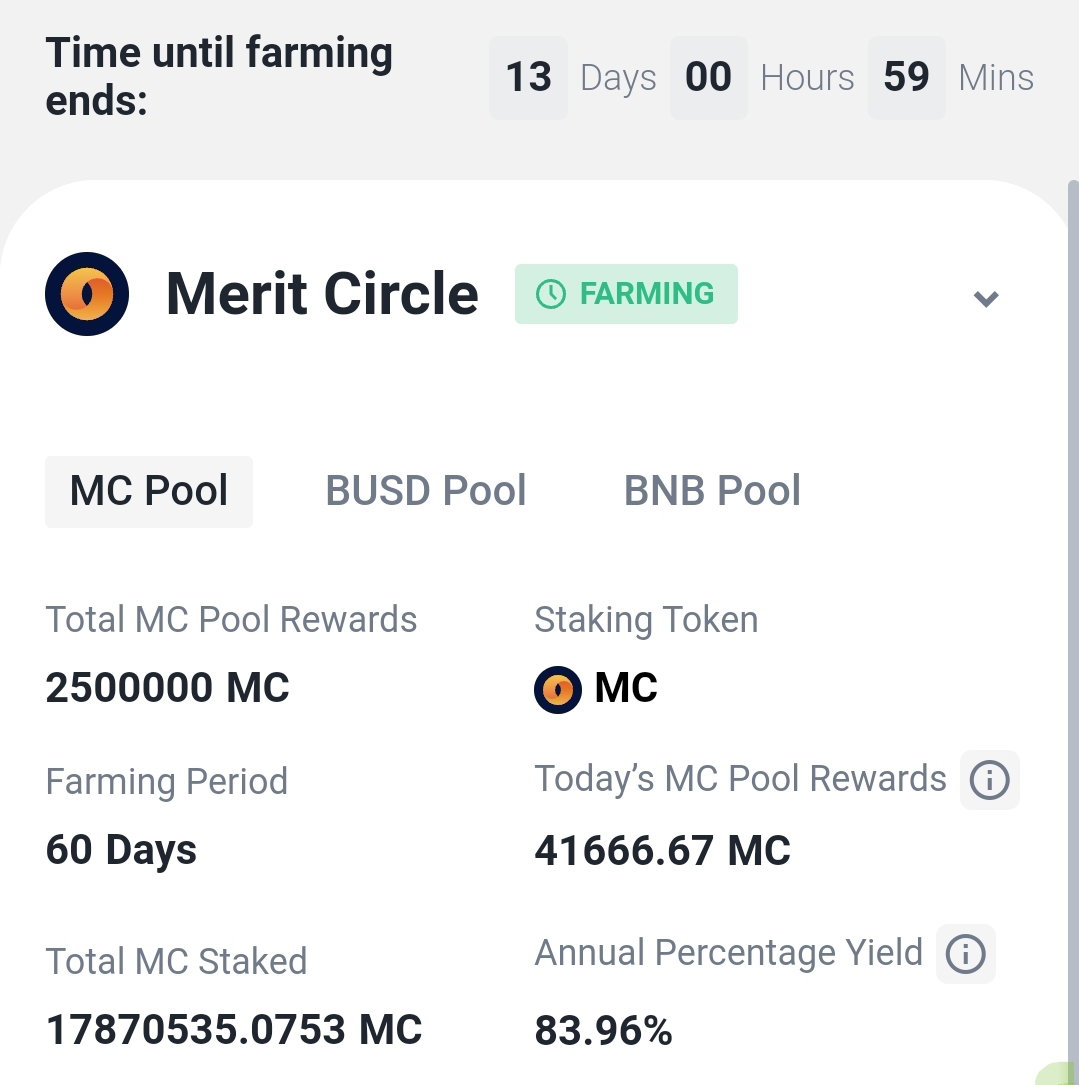Viewport: 1079px width, 1085px height.
Task: Click the 59 Mins countdown box
Action: [907, 78]
